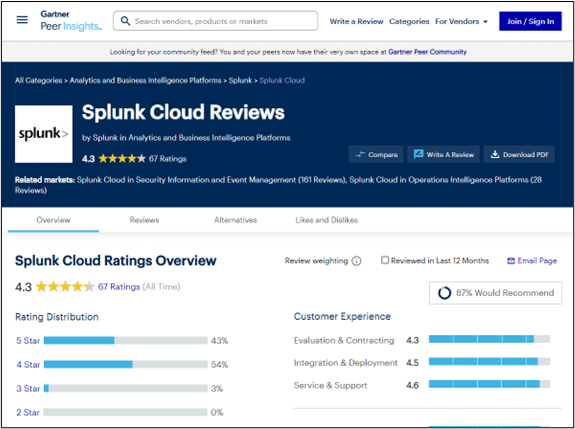Click the Download PDF button
The image size is (575, 429).
click(x=519, y=154)
